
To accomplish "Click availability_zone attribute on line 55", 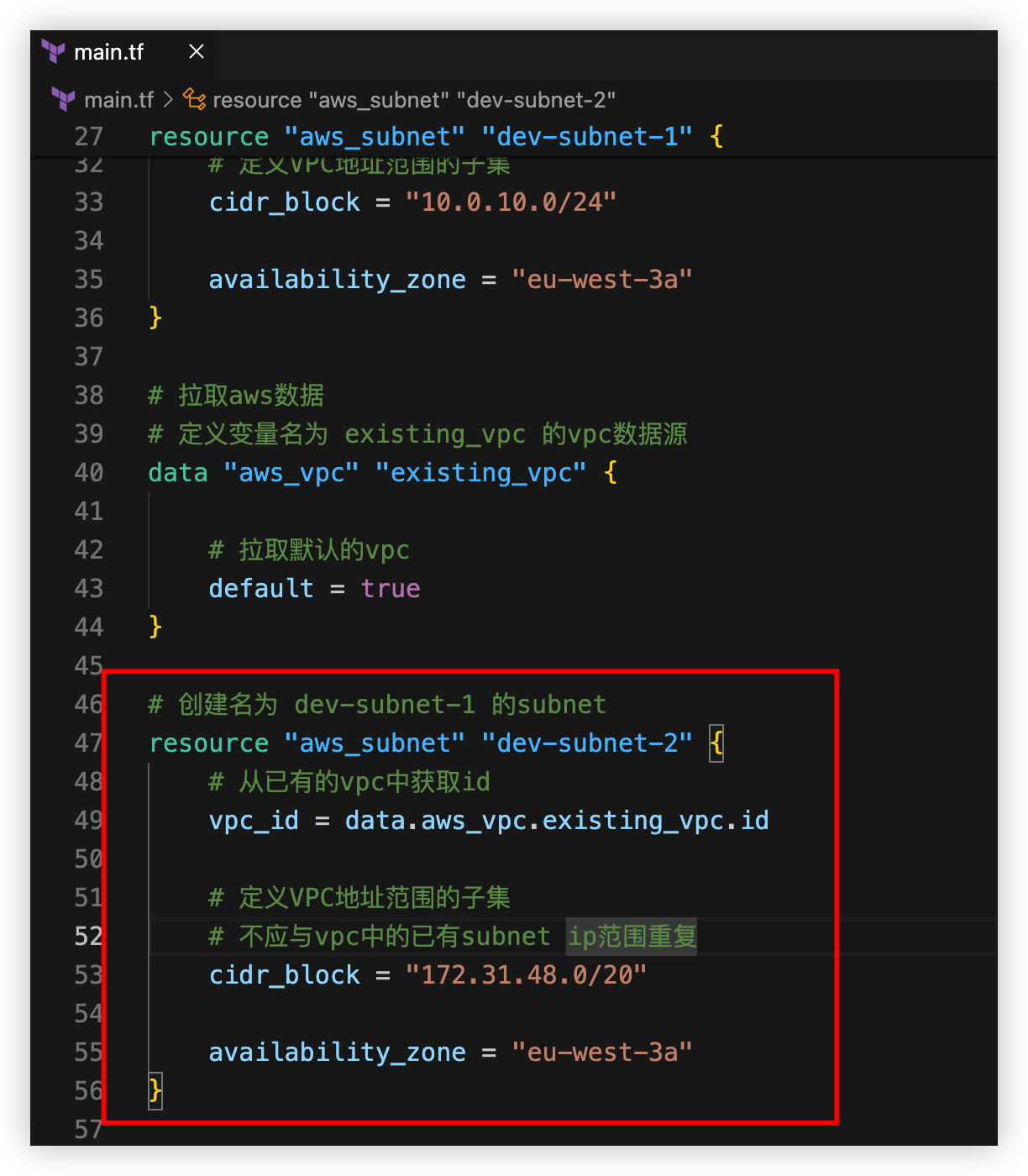I will point(337,1052).
